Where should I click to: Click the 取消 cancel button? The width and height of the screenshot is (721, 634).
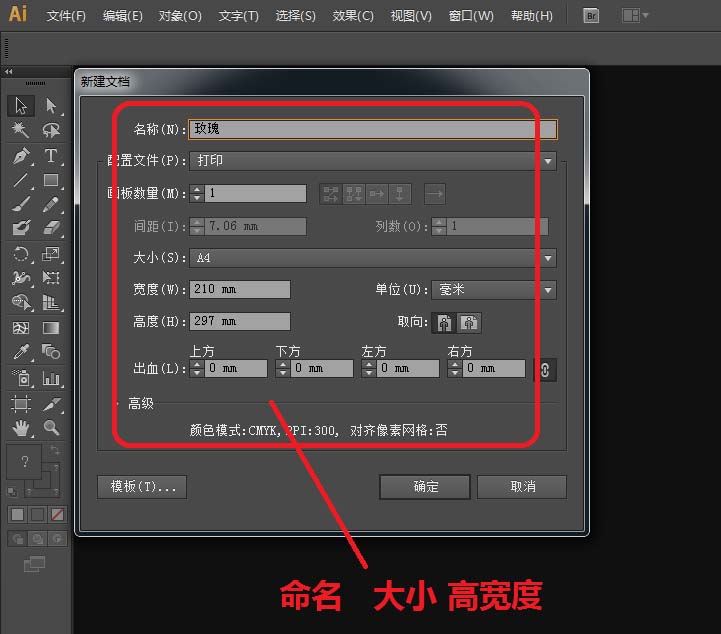[x=522, y=487]
